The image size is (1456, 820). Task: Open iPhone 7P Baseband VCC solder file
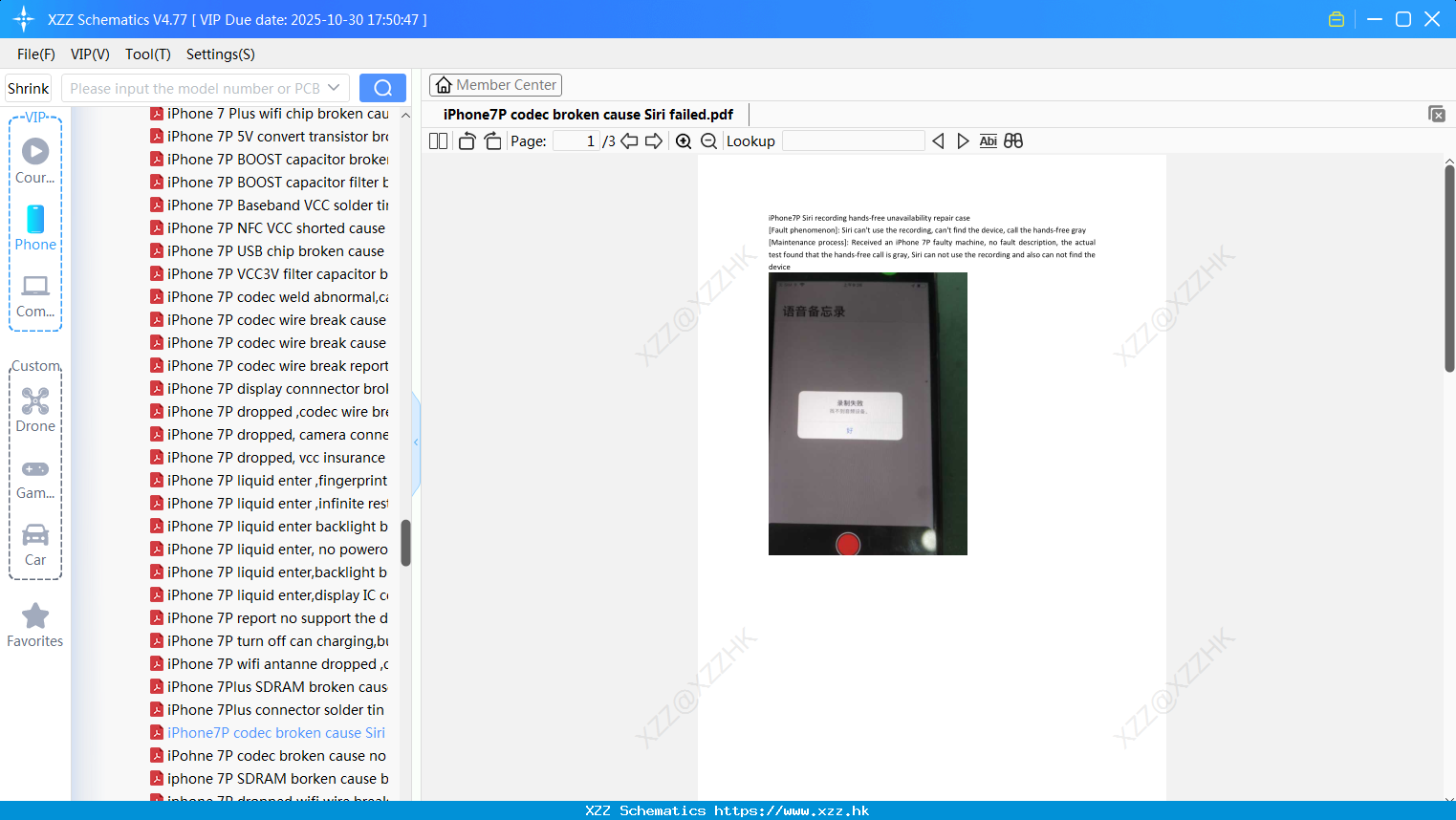(x=270, y=205)
